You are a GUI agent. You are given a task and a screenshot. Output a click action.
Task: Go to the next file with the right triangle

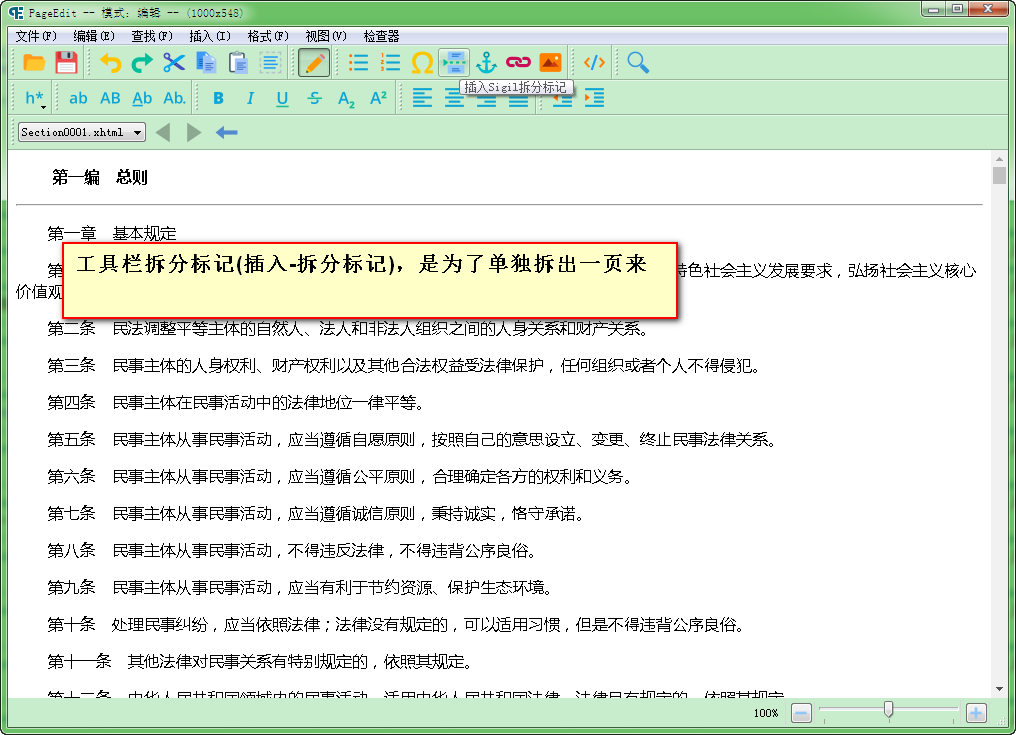point(193,132)
